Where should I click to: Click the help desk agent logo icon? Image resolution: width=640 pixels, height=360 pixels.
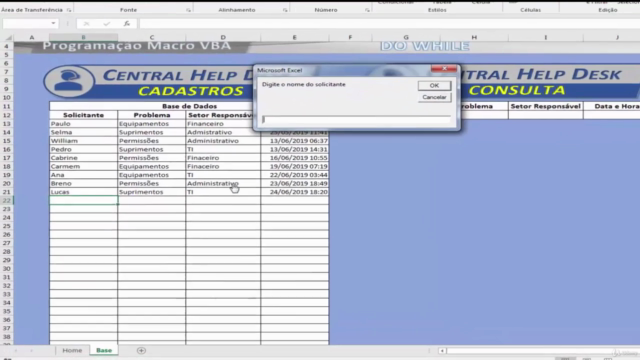[x=69, y=81]
